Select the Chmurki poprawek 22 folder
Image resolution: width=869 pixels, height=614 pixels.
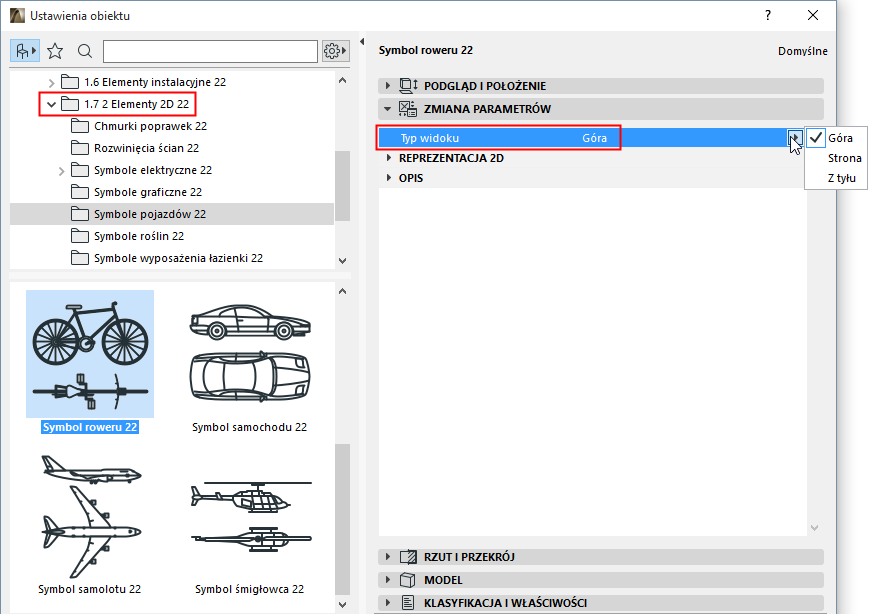(x=150, y=126)
